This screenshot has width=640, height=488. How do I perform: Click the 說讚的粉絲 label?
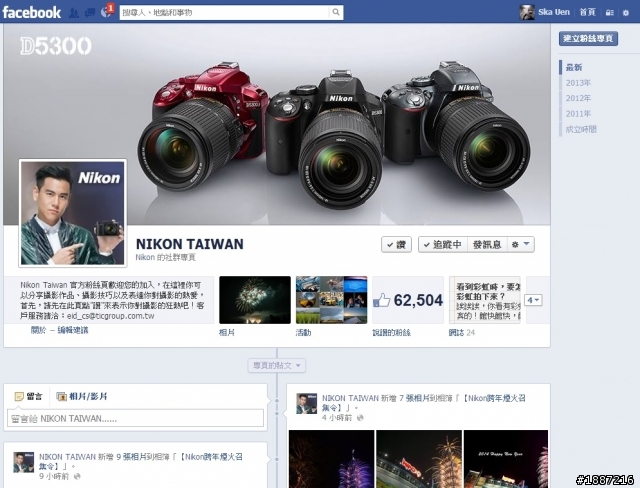pyautogui.click(x=391, y=333)
